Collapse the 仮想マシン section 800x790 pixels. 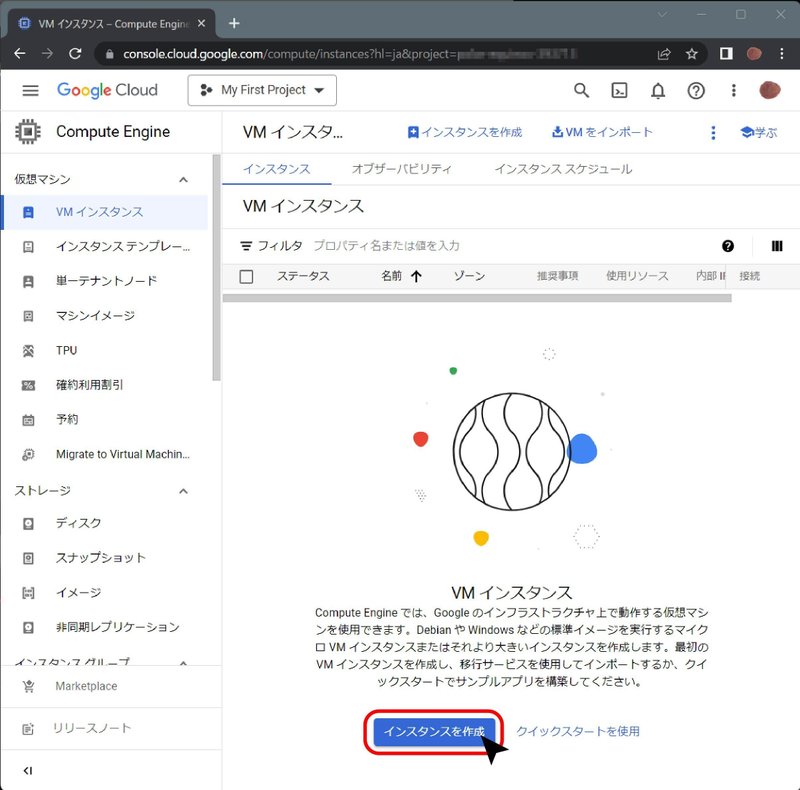point(184,180)
